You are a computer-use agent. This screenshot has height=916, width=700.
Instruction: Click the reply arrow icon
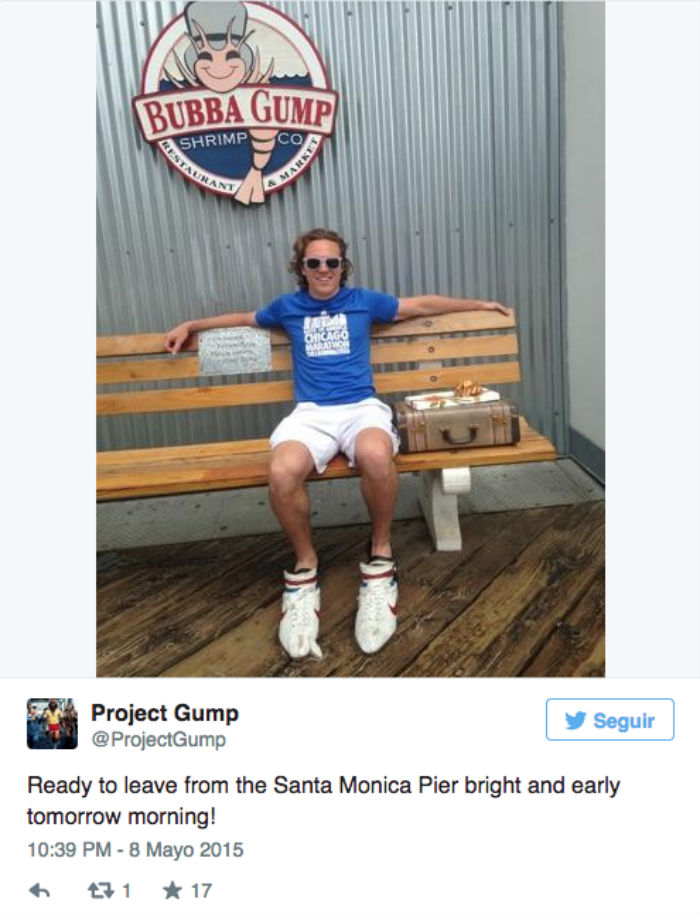click(40, 890)
